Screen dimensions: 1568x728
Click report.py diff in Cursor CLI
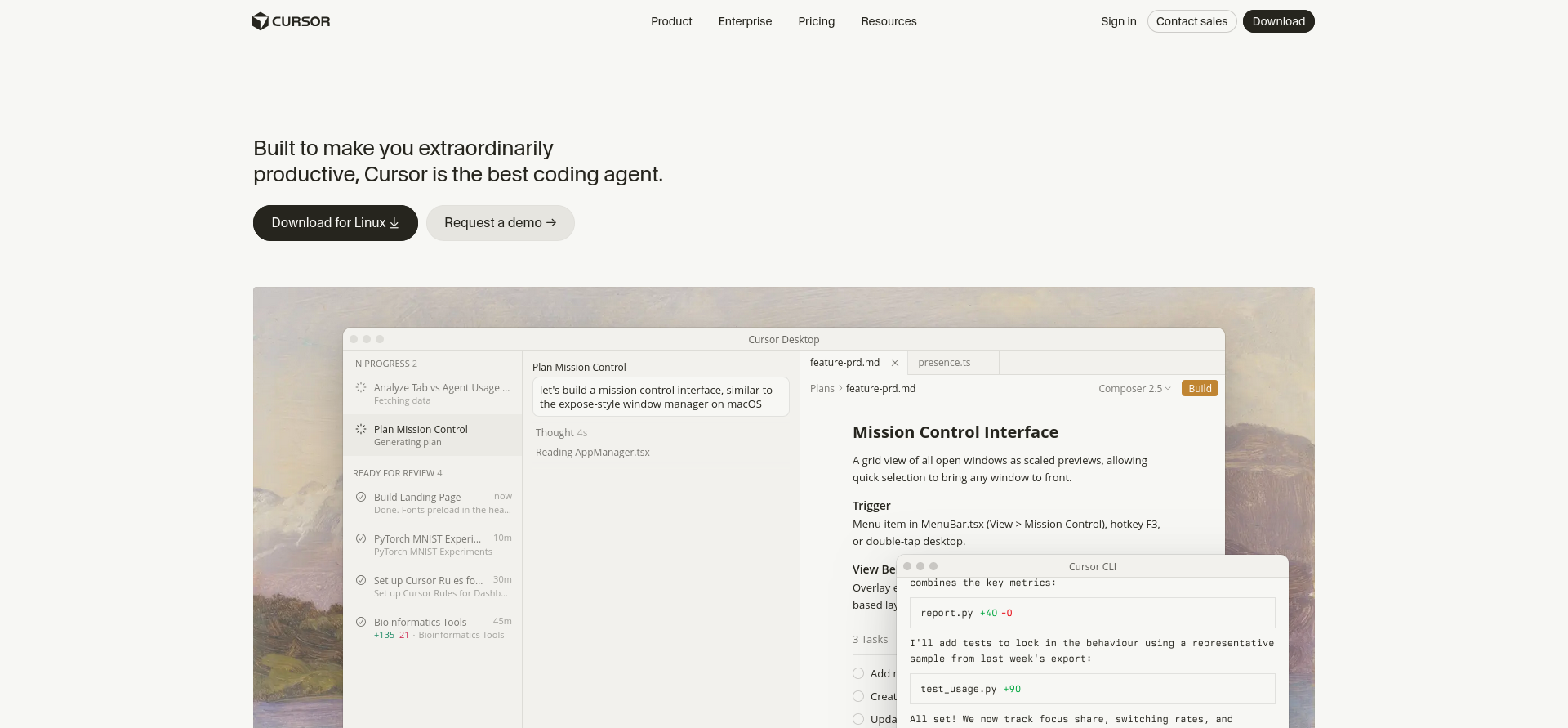click(1092, 613)
